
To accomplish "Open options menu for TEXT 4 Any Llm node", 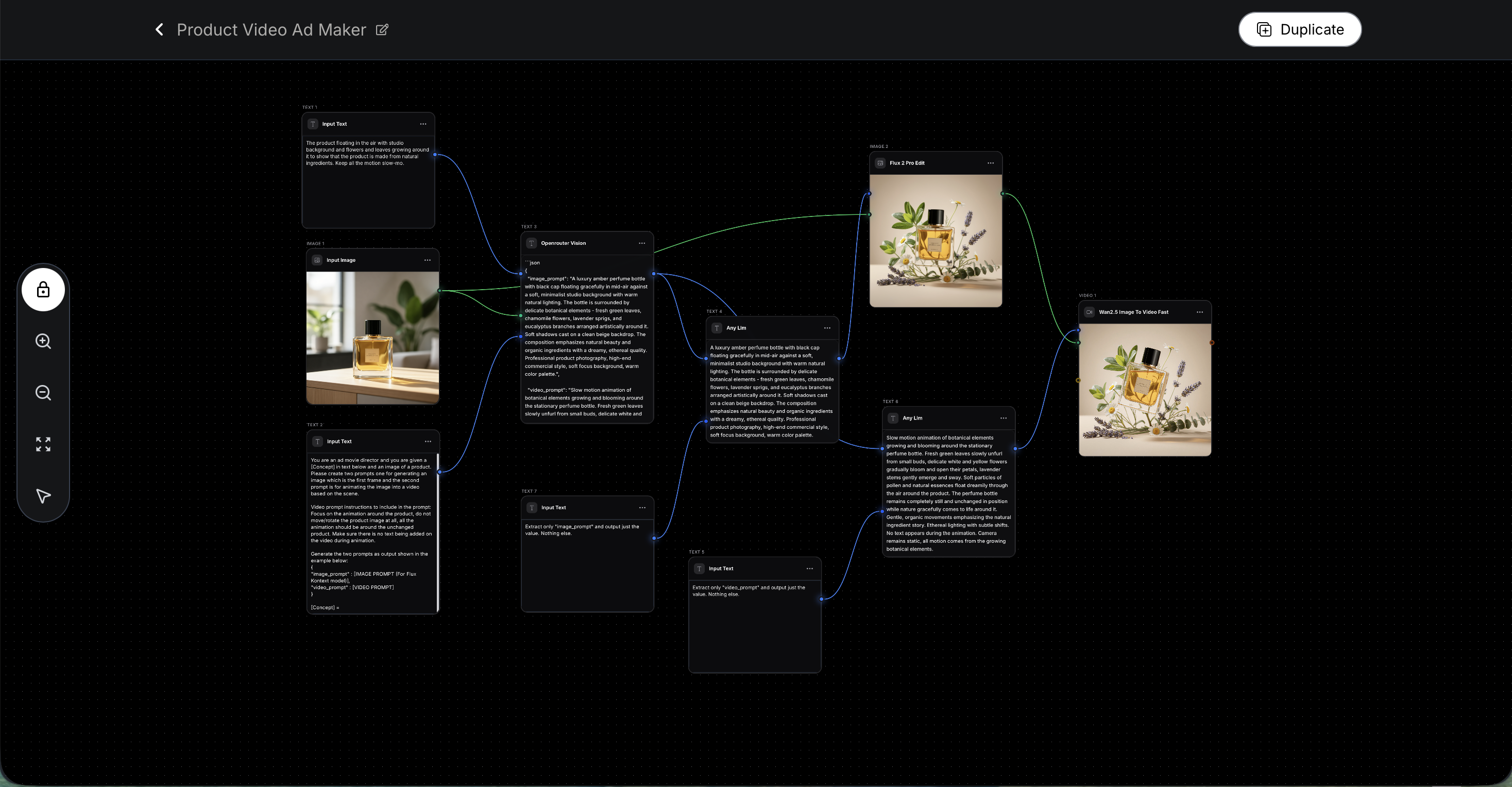I will click(827, 328).
